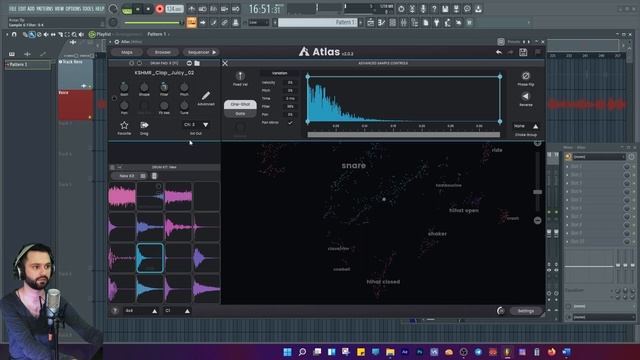The height and width of the screenshot is (360, 640).
Task: Click the FL Studio toolbar save icon
Action: pyautogui.click(x=445, y=9)
